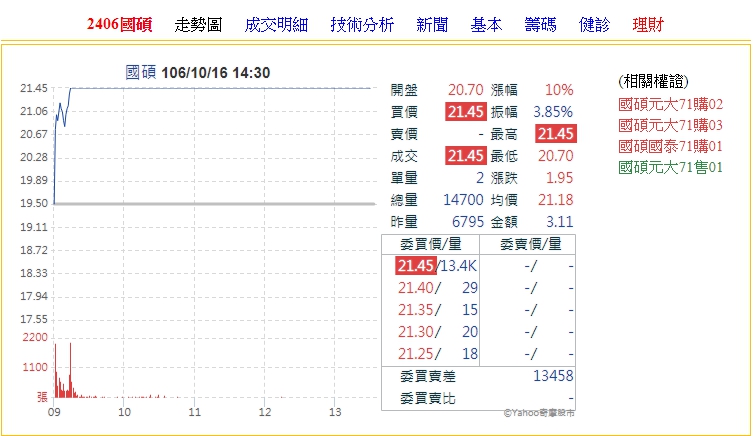
Task: Click the bid price 21.35
Action: 416,310
